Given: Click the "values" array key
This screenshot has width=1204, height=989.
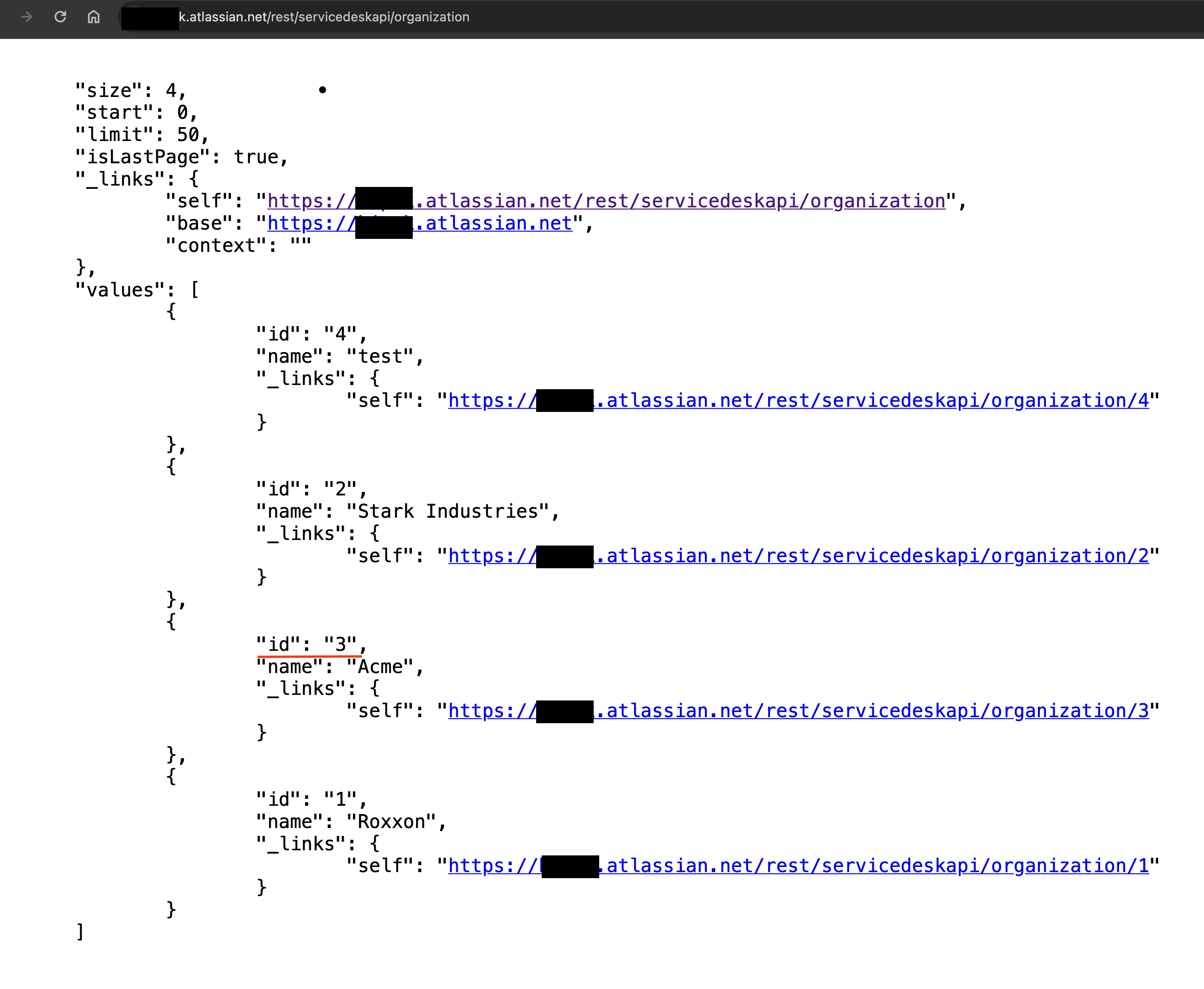Looking at the screenshot, I should point(120,289).
